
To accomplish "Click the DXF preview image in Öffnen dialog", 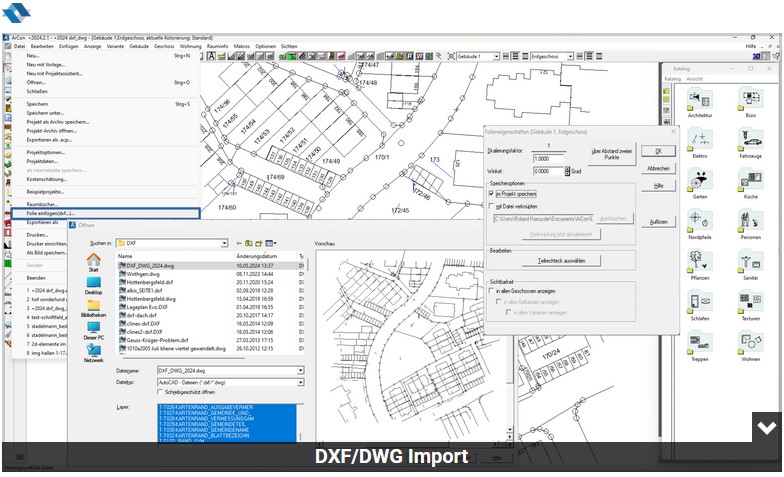I will point(411,345).
